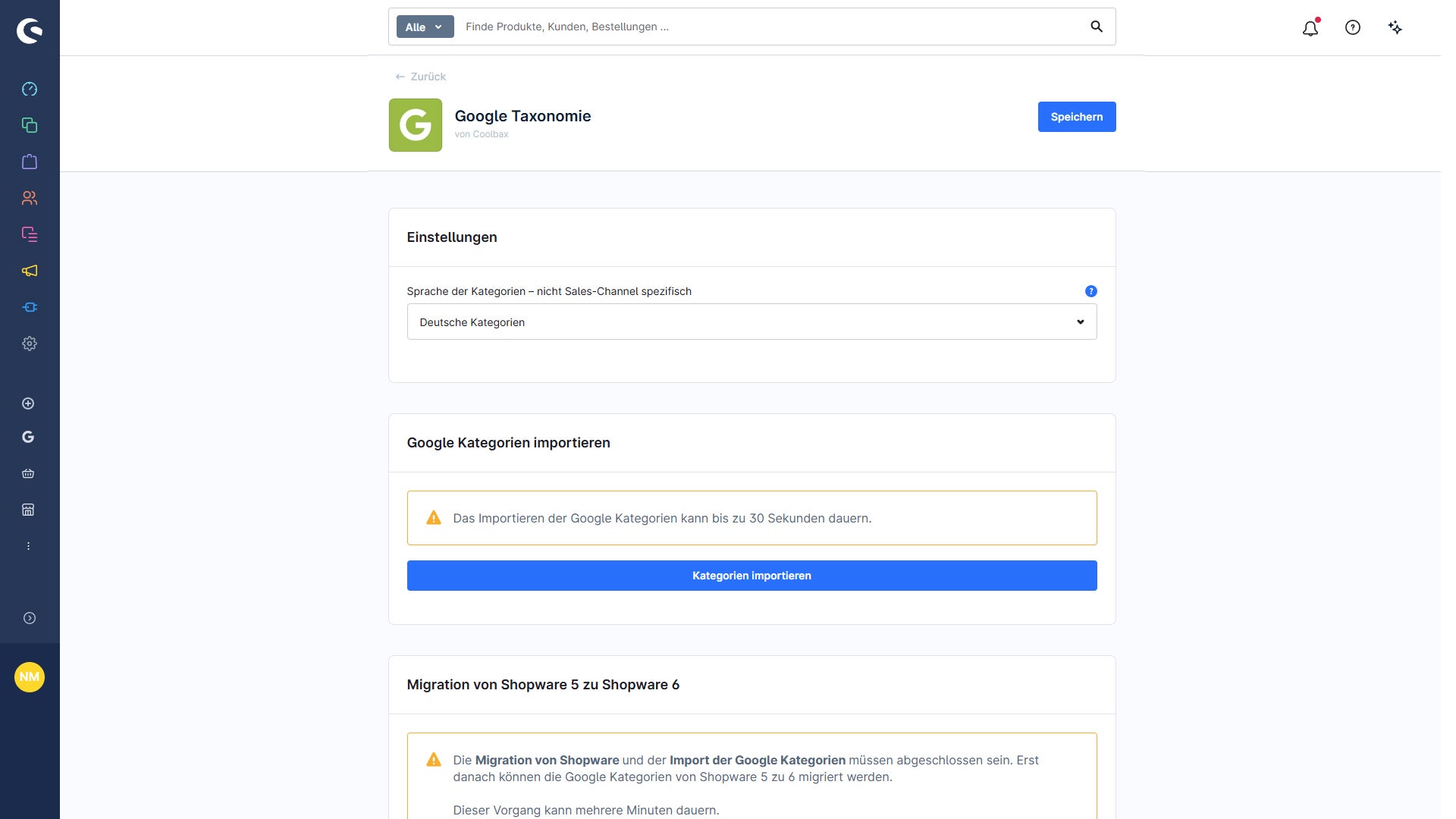
Task: Open the Orders shopping bag icon
Action: (30, 162)
